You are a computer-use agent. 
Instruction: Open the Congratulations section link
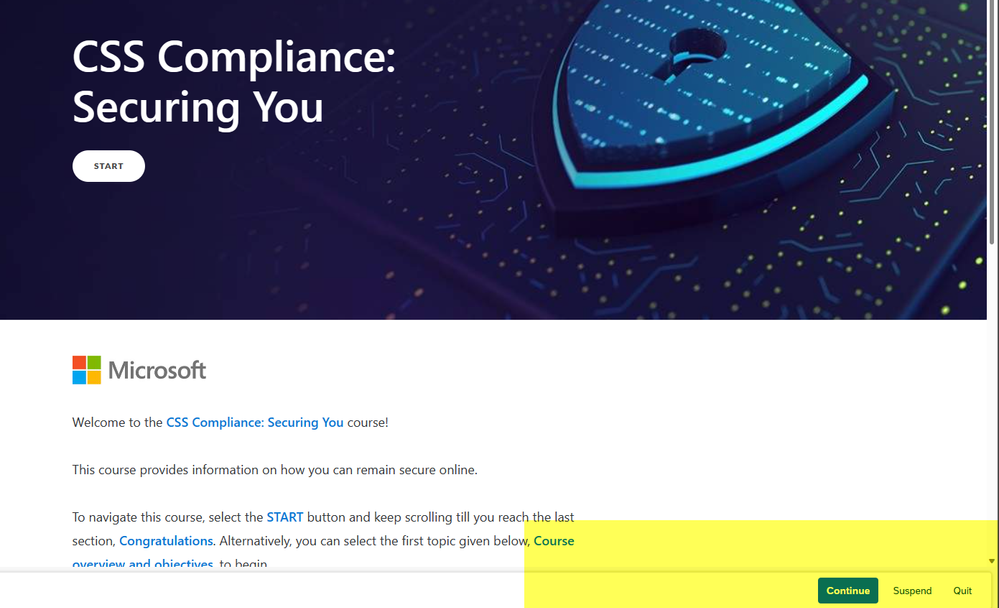(166, 541)
